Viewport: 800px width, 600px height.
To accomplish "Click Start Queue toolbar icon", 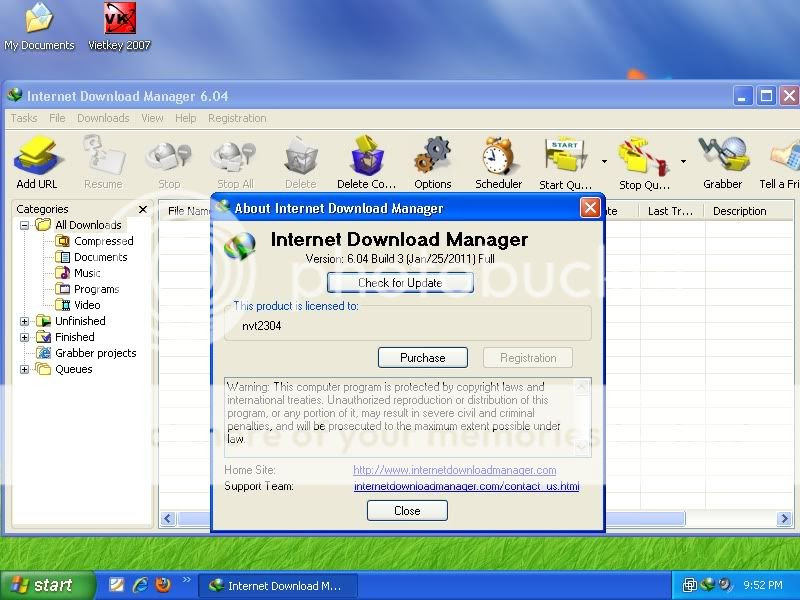I will point(565,162).
